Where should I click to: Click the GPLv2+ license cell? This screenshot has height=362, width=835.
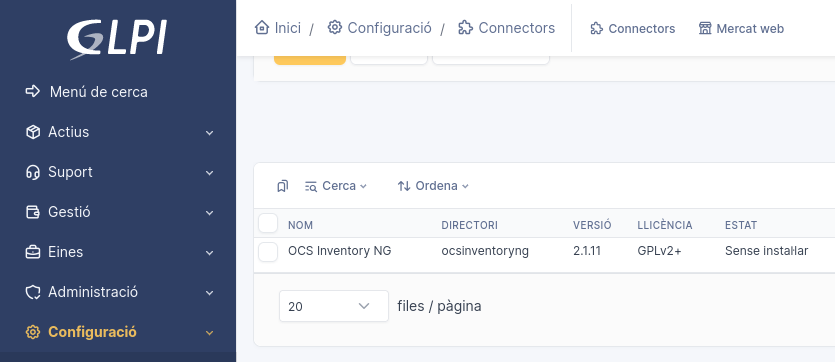(x=659, y=251)
